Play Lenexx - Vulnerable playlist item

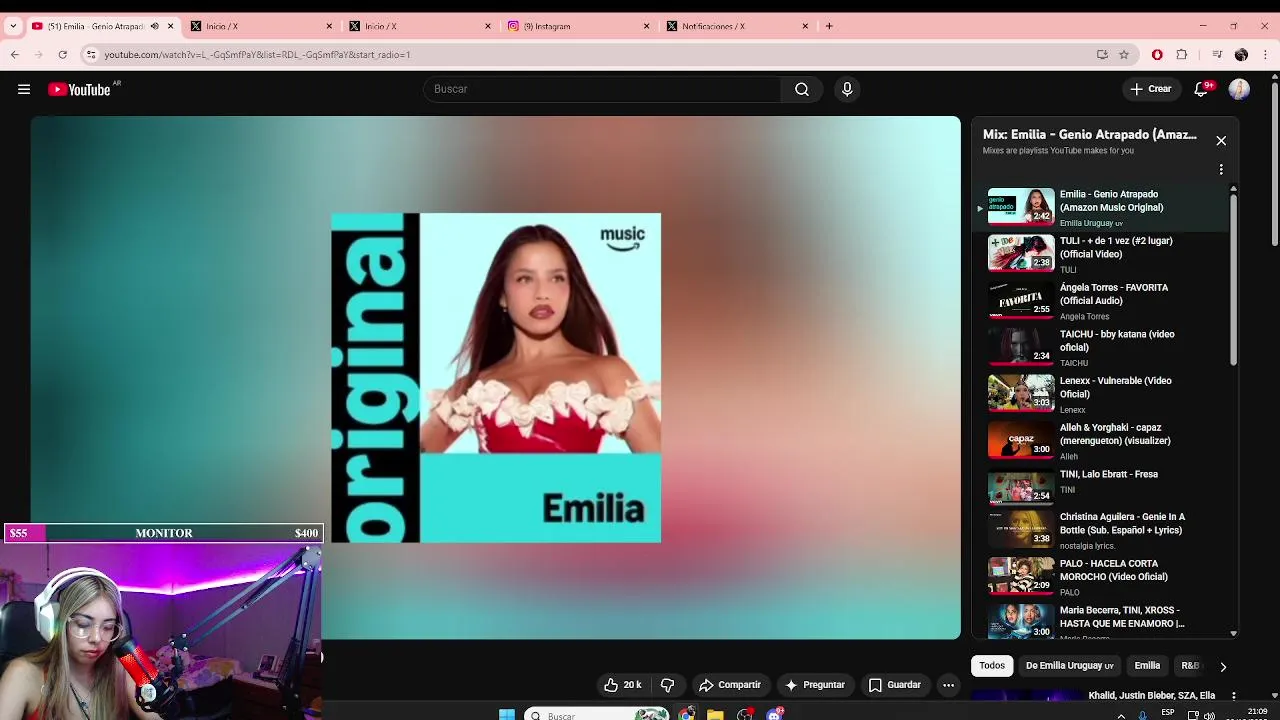point(1101,394)
